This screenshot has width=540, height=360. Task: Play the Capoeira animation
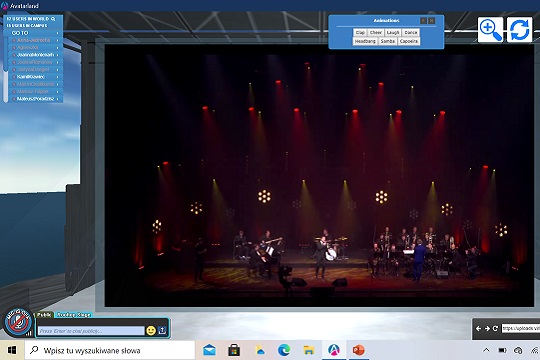click(x=408, y=41)
